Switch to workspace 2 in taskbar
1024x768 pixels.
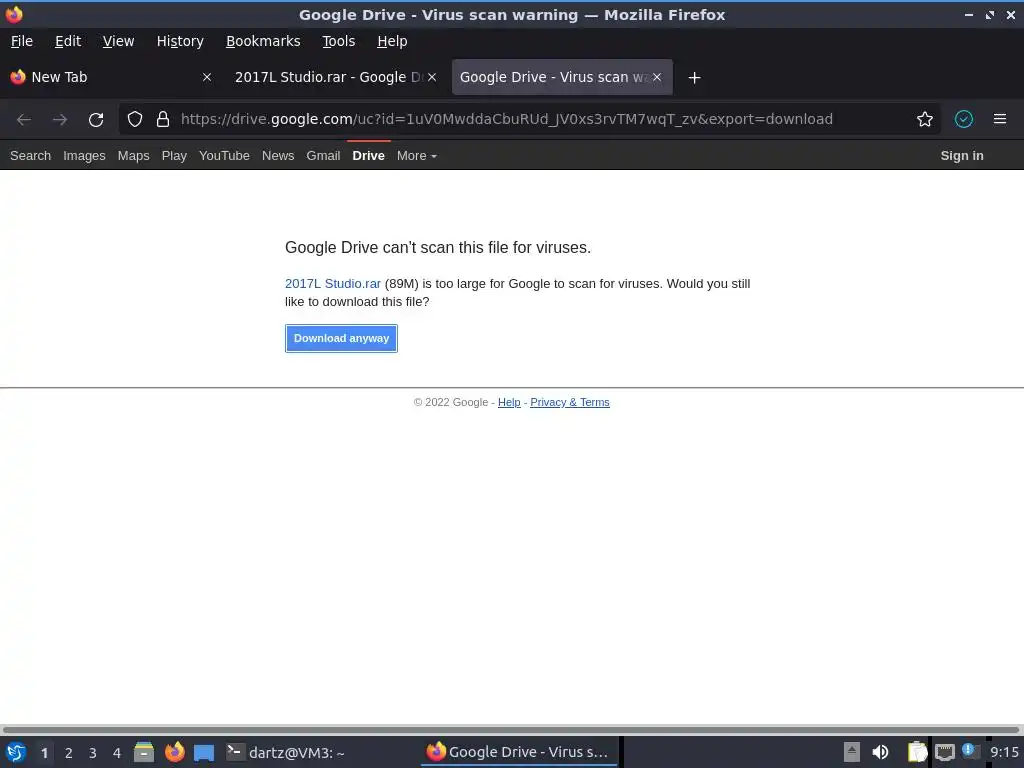pos(69,753)
